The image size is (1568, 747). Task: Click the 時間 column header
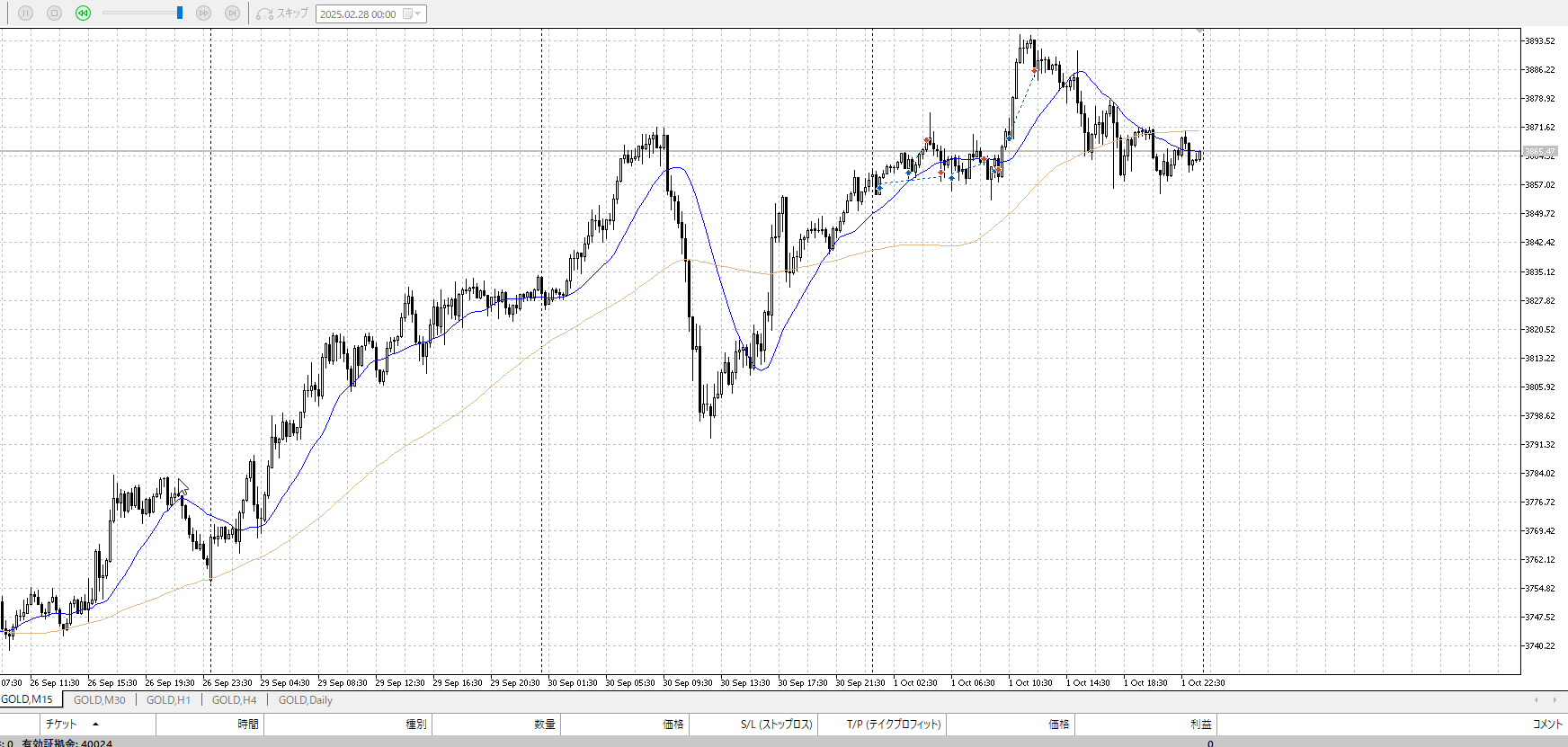247,724
